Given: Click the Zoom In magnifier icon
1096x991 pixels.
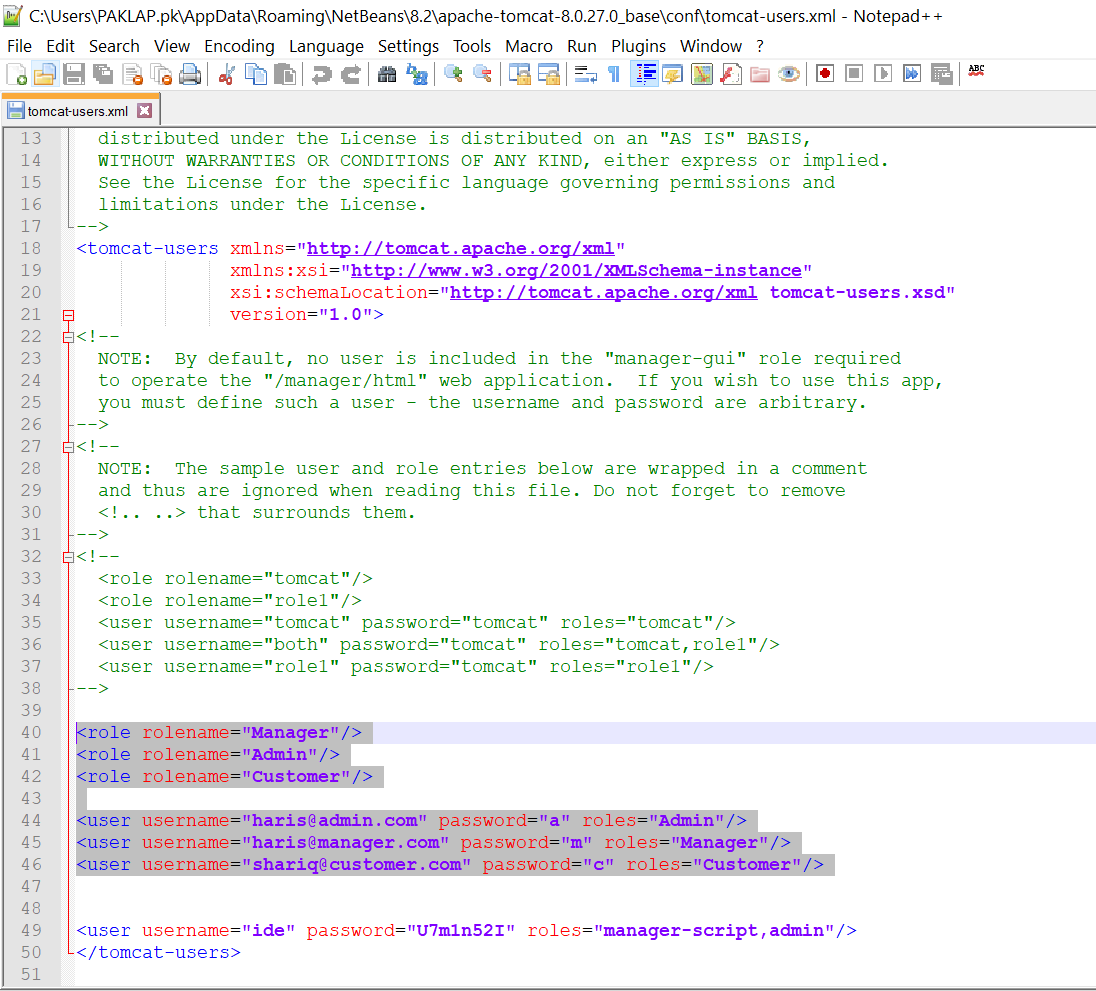Looking at the screenshot, I should pos(453,74).
